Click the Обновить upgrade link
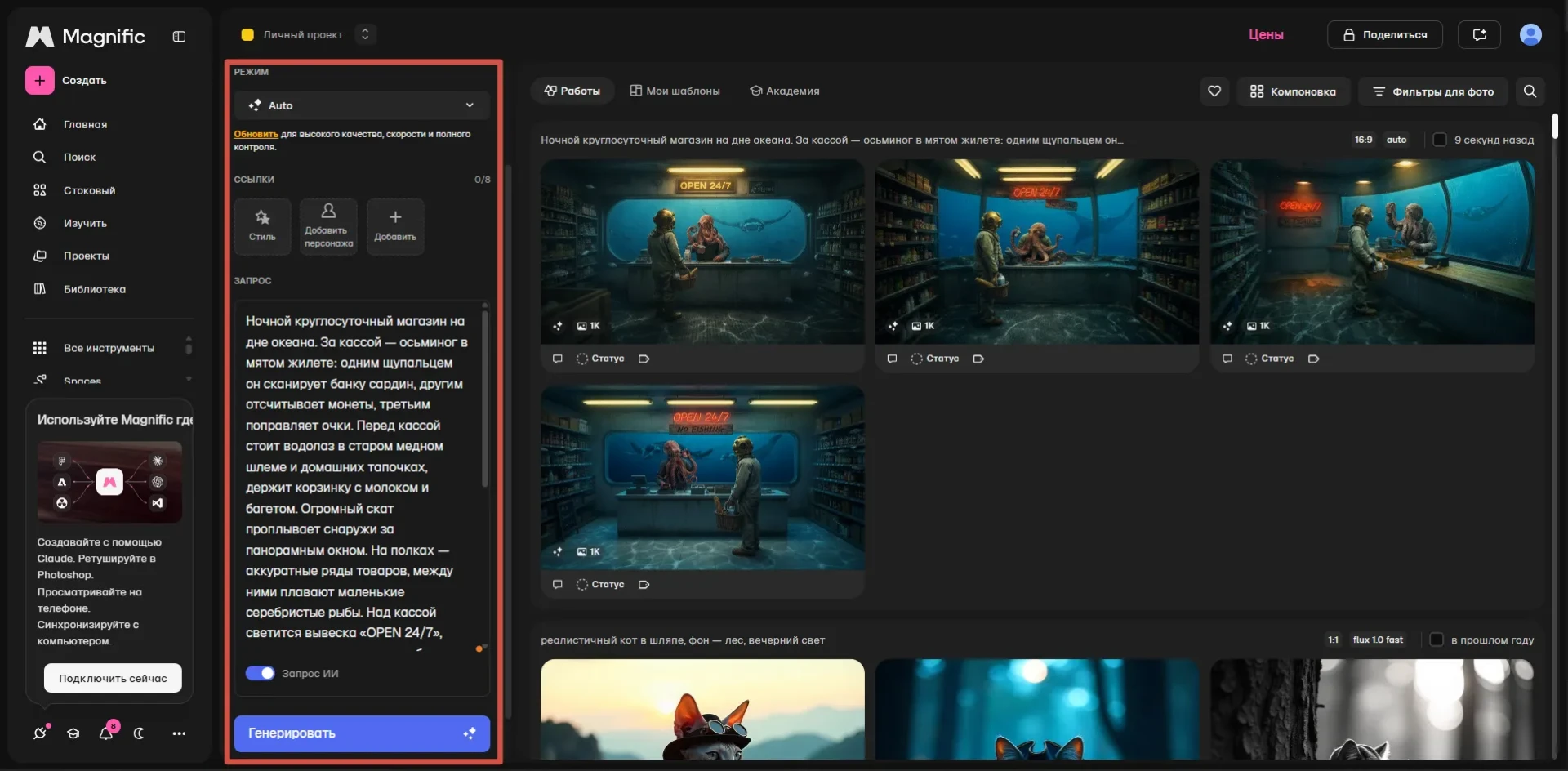This screenshot has height=771, width=1568. pos(256,134)
